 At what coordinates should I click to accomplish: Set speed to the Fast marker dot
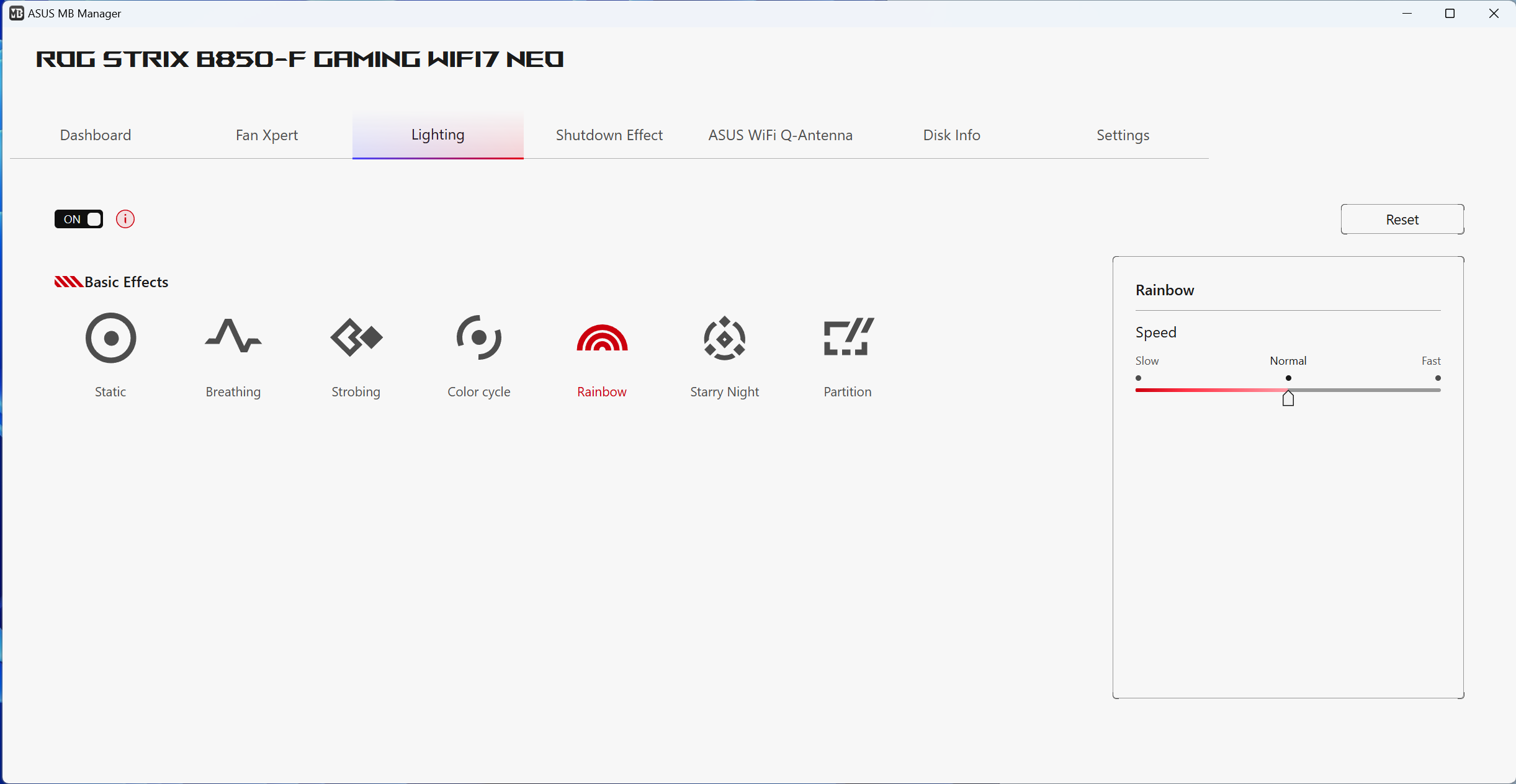(x=1438, y=378)
